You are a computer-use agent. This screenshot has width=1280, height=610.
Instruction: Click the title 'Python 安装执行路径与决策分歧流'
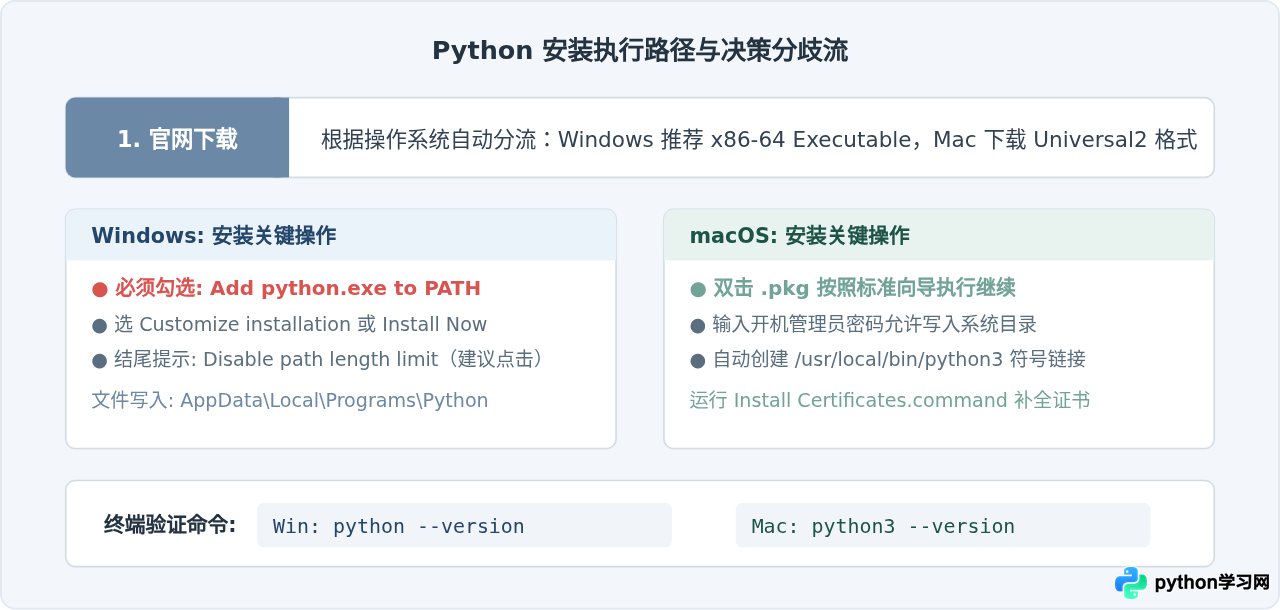point(640,51)
